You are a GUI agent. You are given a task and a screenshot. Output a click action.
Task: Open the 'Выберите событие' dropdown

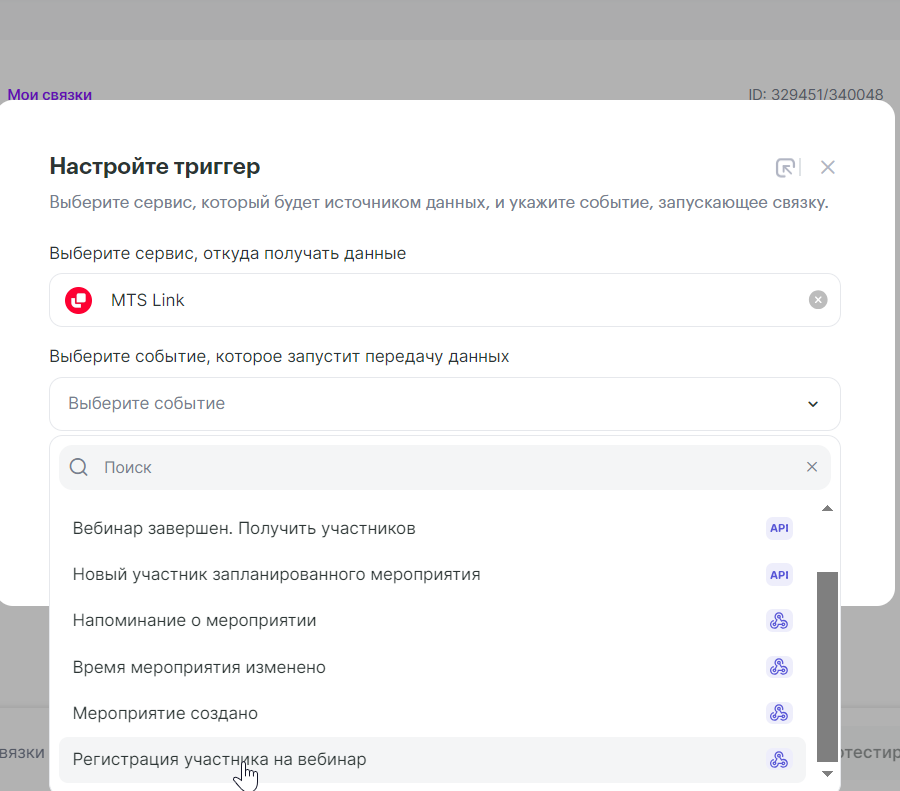445,404
